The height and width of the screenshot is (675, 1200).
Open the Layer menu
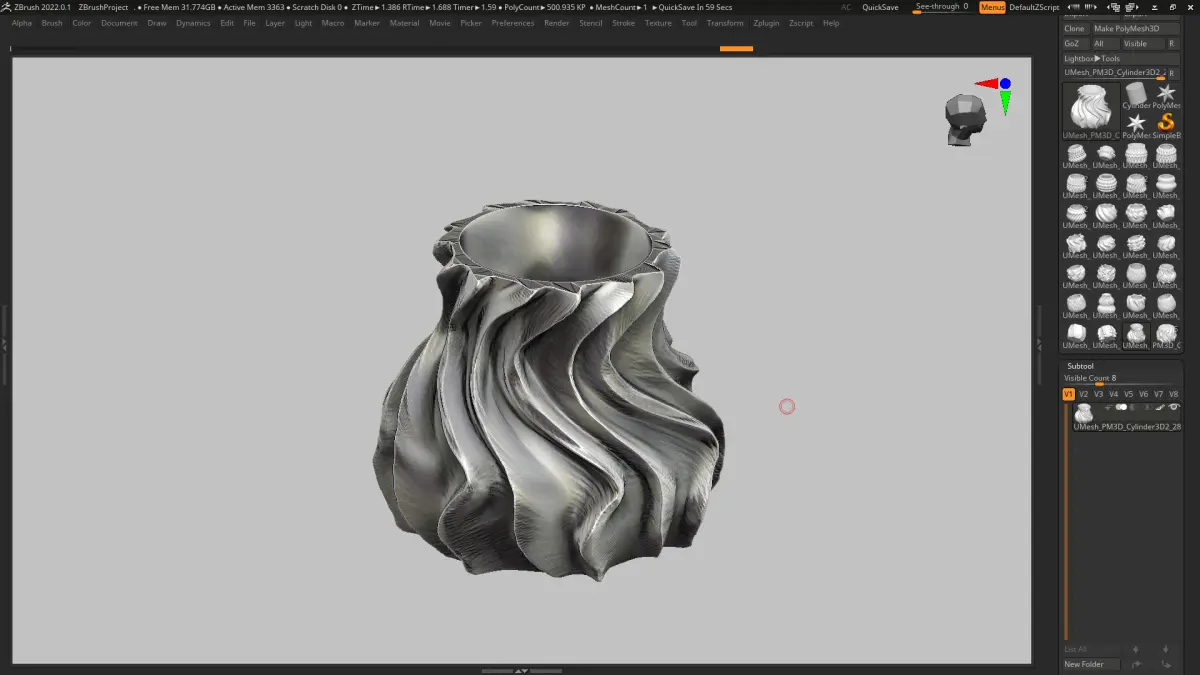pyautogui.click(x=275, y=23)
